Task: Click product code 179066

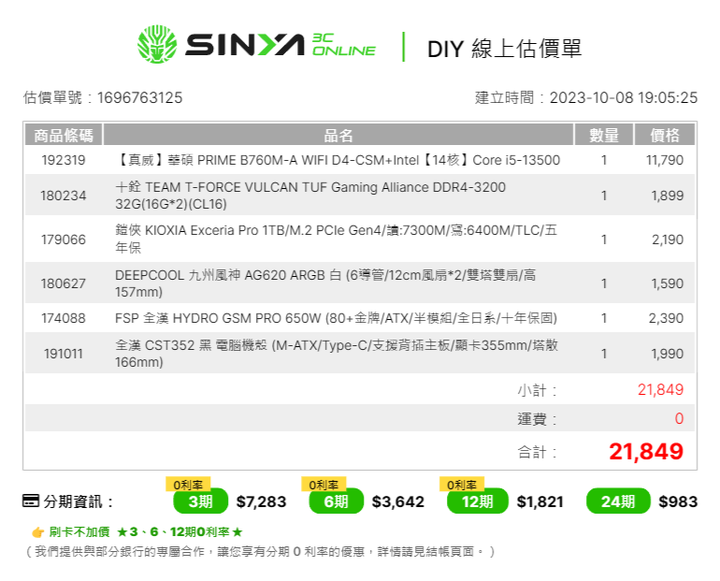Action: (63, 240)
